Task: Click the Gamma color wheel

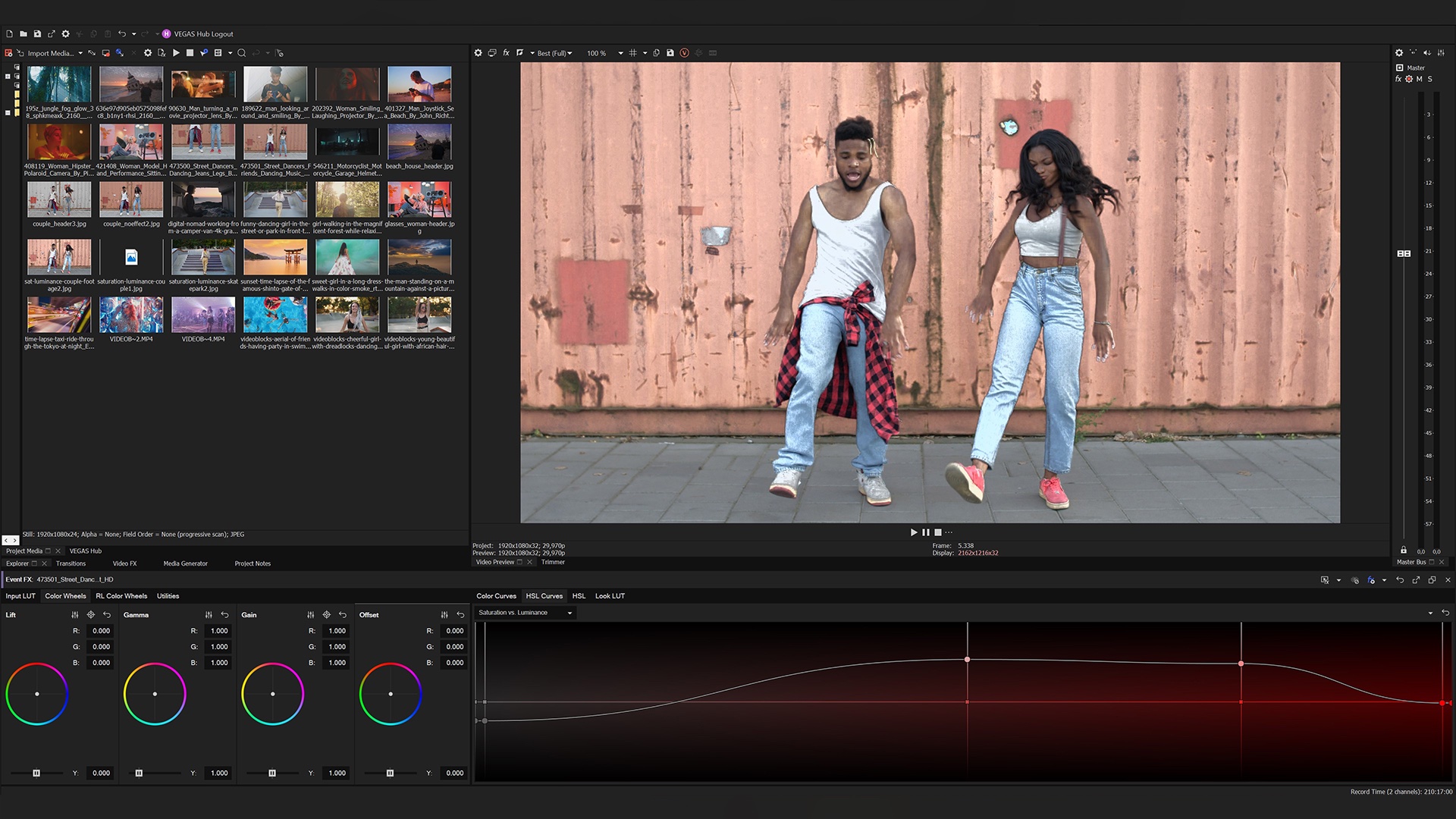Action: [155, 694]
